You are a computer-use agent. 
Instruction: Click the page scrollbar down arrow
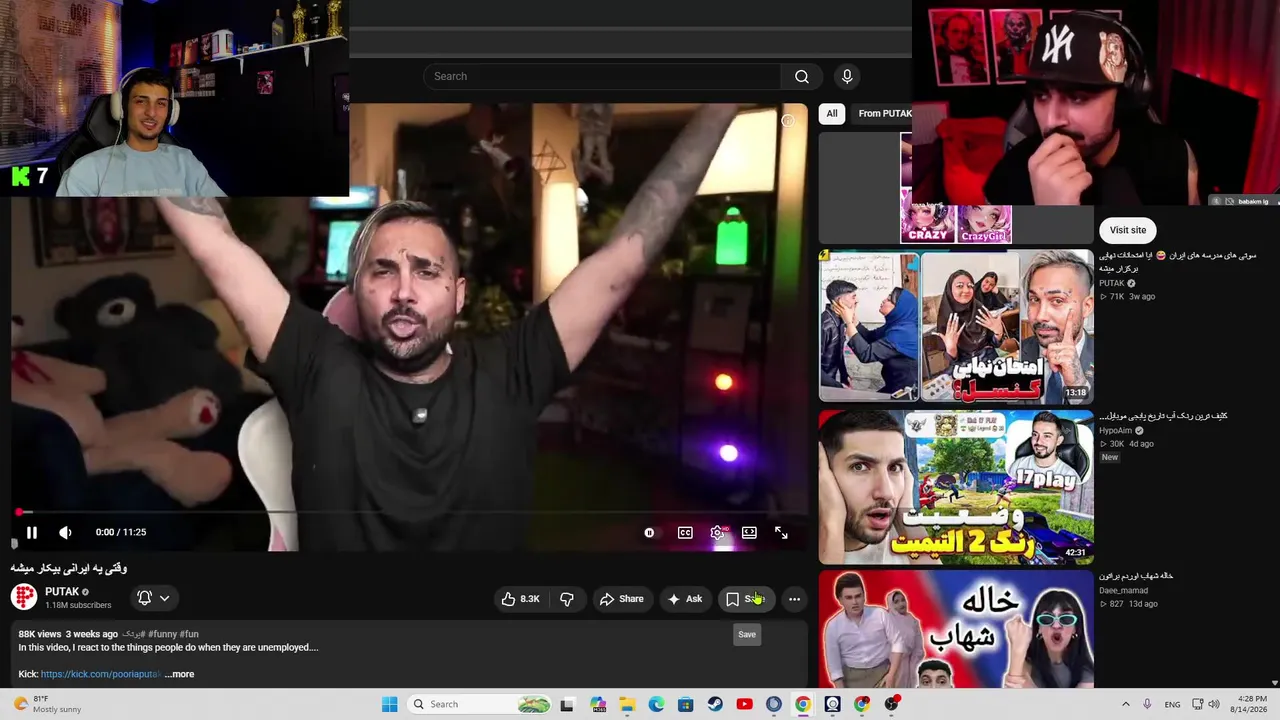click(x=1275, y=683)
